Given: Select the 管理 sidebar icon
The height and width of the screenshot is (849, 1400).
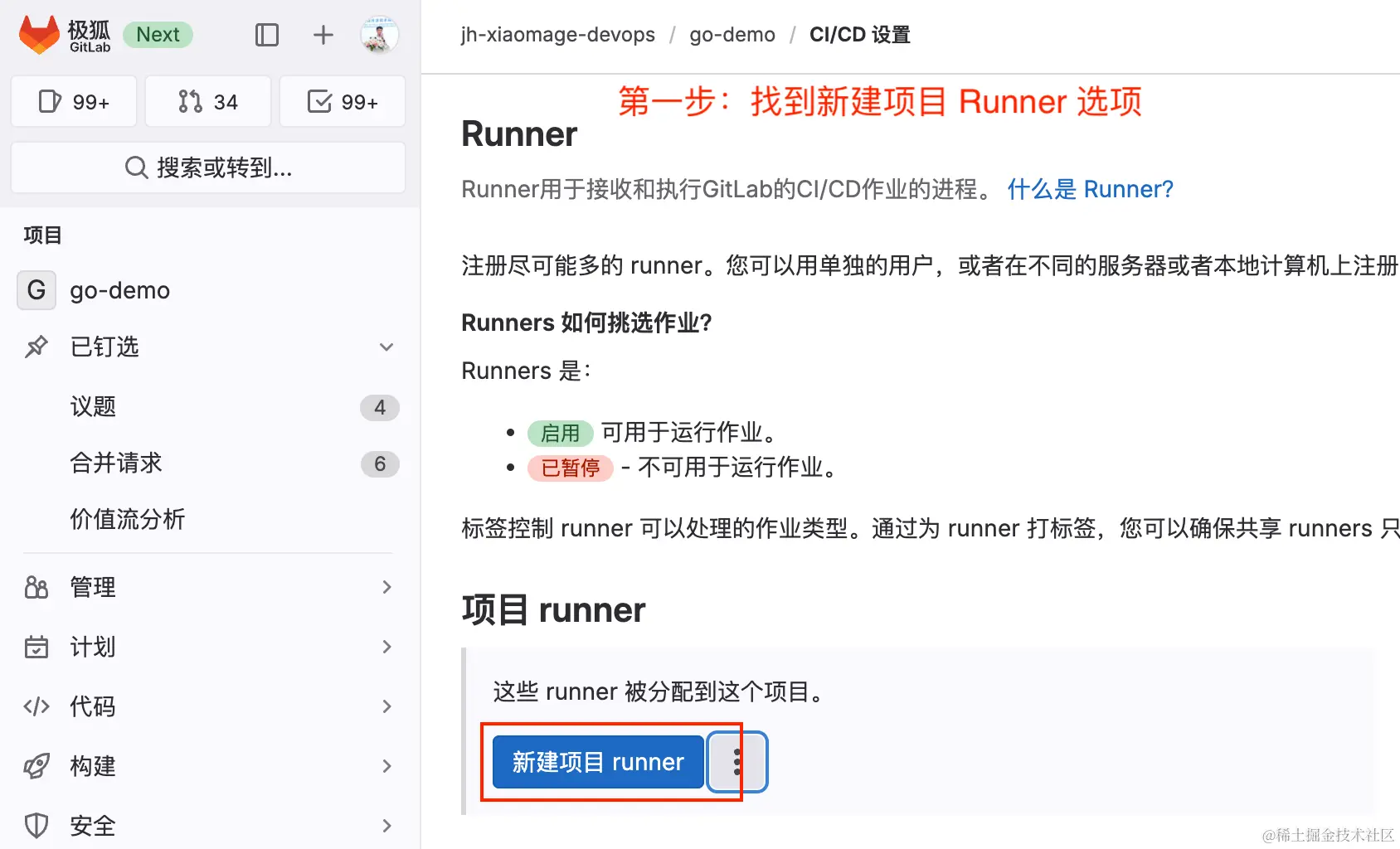Looking at the screenshot, I should [x=36, y=587].
